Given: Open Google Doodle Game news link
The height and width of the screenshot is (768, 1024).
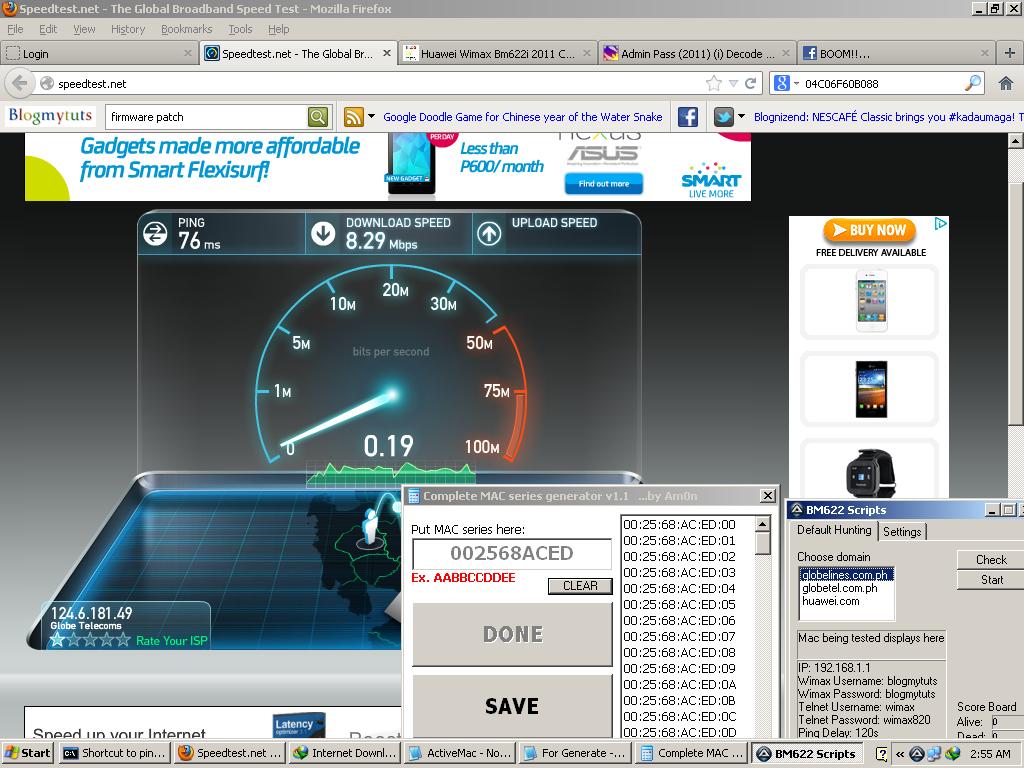Looking at the screenshot, I should coord(522,117).
